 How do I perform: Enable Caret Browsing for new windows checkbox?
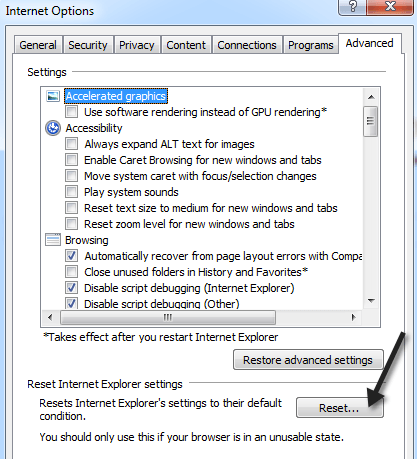[x=71, y=160]
